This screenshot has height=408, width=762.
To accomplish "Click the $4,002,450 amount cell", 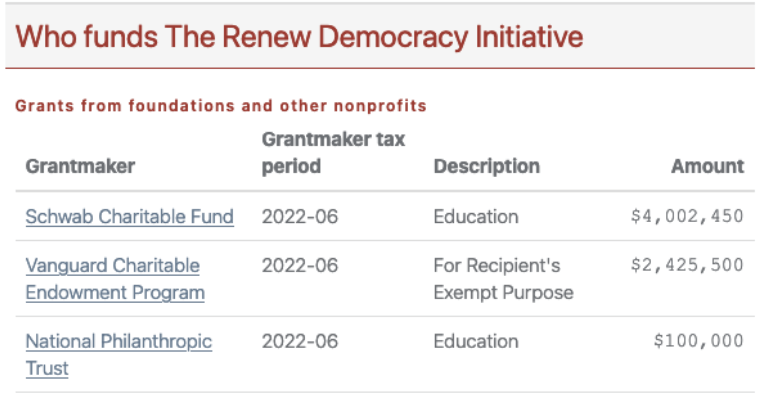I will pos(687,217).
